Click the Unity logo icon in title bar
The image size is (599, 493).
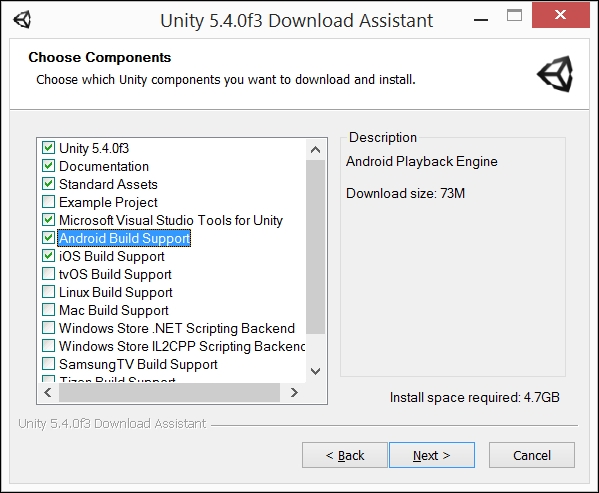[x=22, y=20]
